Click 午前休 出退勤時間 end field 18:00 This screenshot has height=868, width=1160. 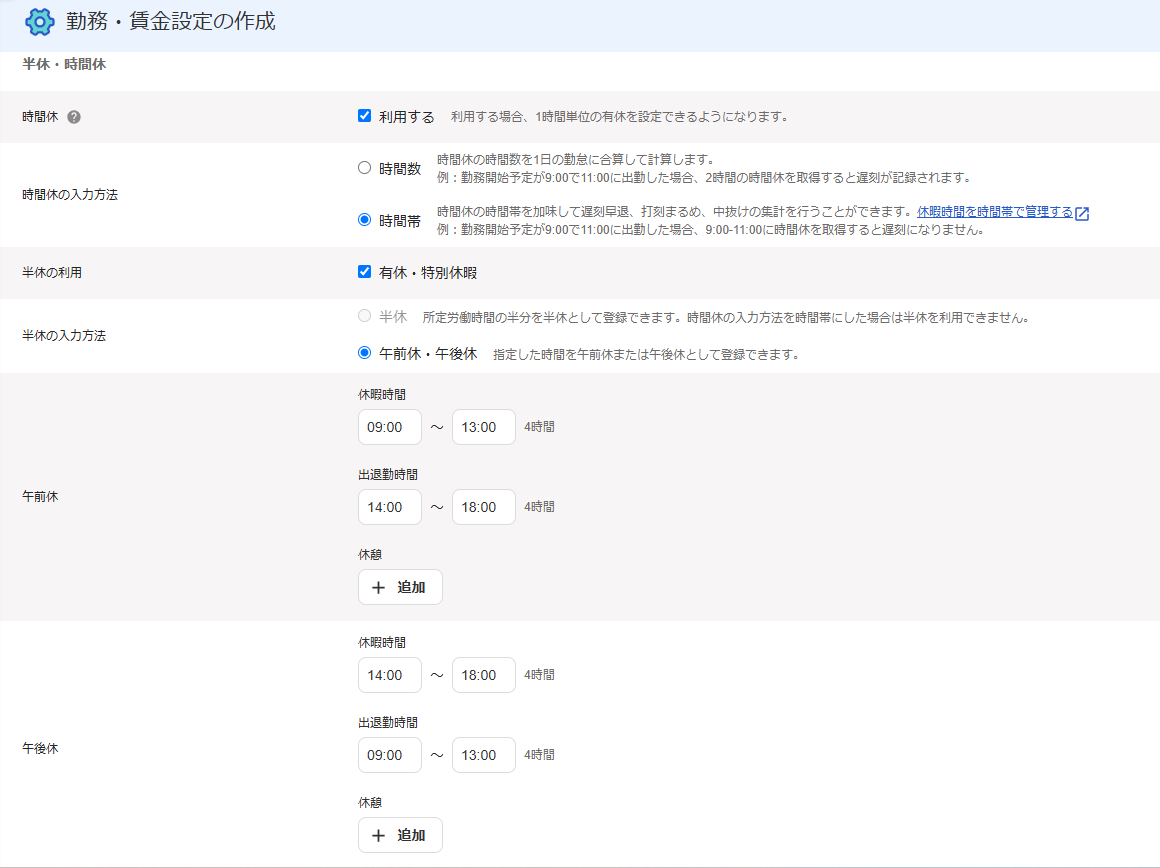click(x=484, y=507)
